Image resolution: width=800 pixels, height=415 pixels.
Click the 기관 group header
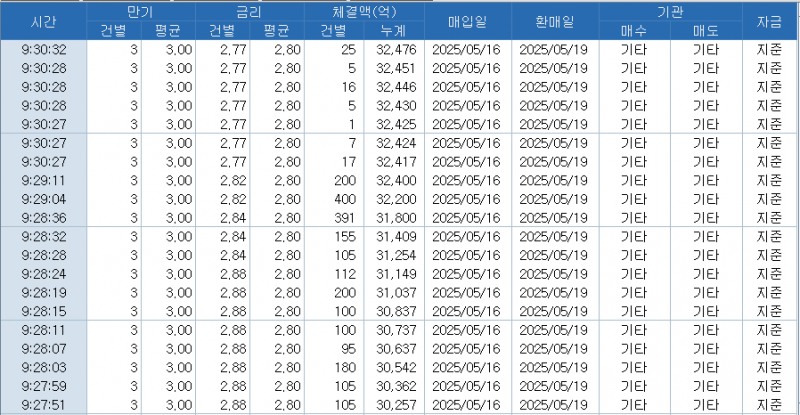pos(670,12)
